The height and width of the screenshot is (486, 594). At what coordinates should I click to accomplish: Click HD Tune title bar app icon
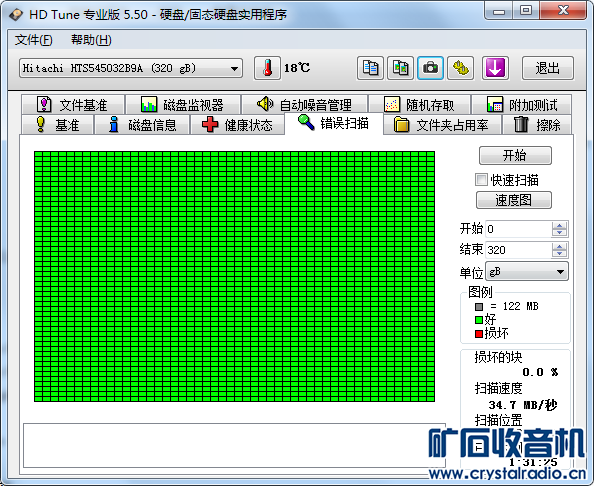(16, 14)
